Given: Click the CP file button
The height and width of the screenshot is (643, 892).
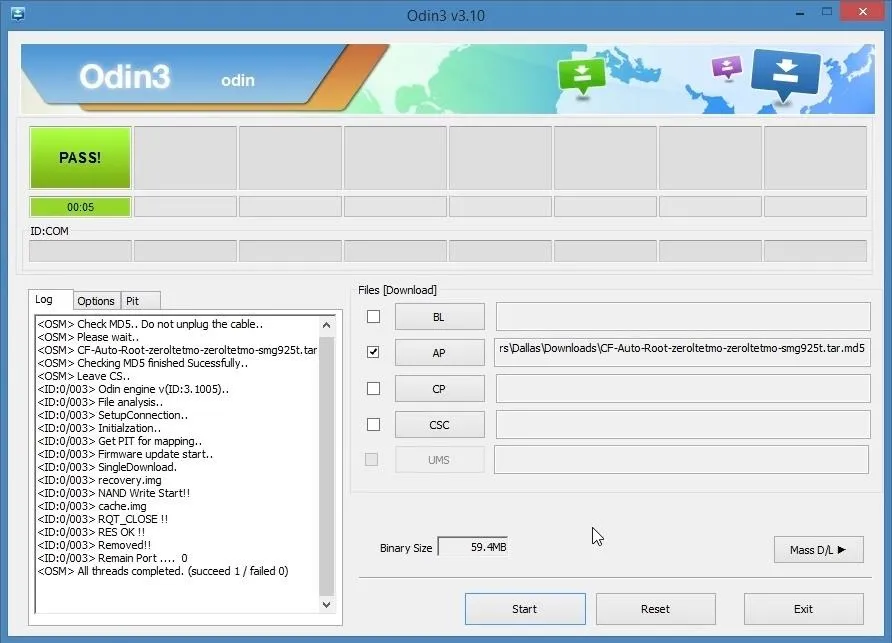Looking at the screenshot, I should [x=440, y=389].
